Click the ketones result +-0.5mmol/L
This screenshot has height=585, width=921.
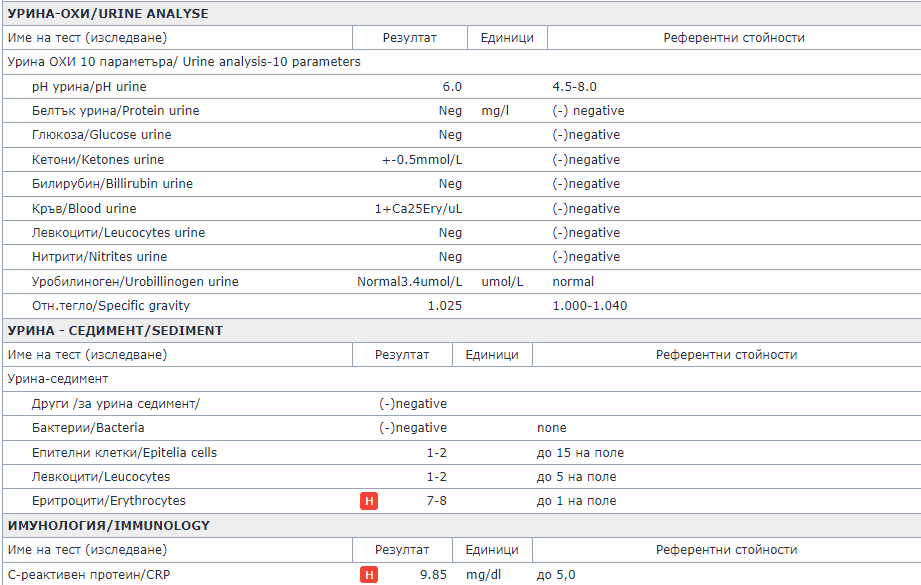[x=421, y=160]
